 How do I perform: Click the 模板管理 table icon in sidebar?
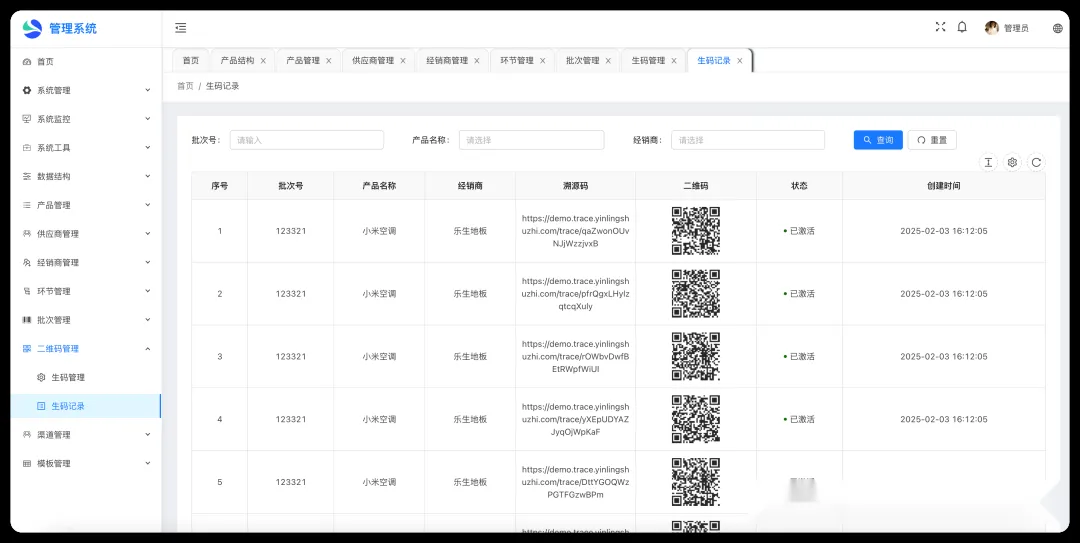27,464
